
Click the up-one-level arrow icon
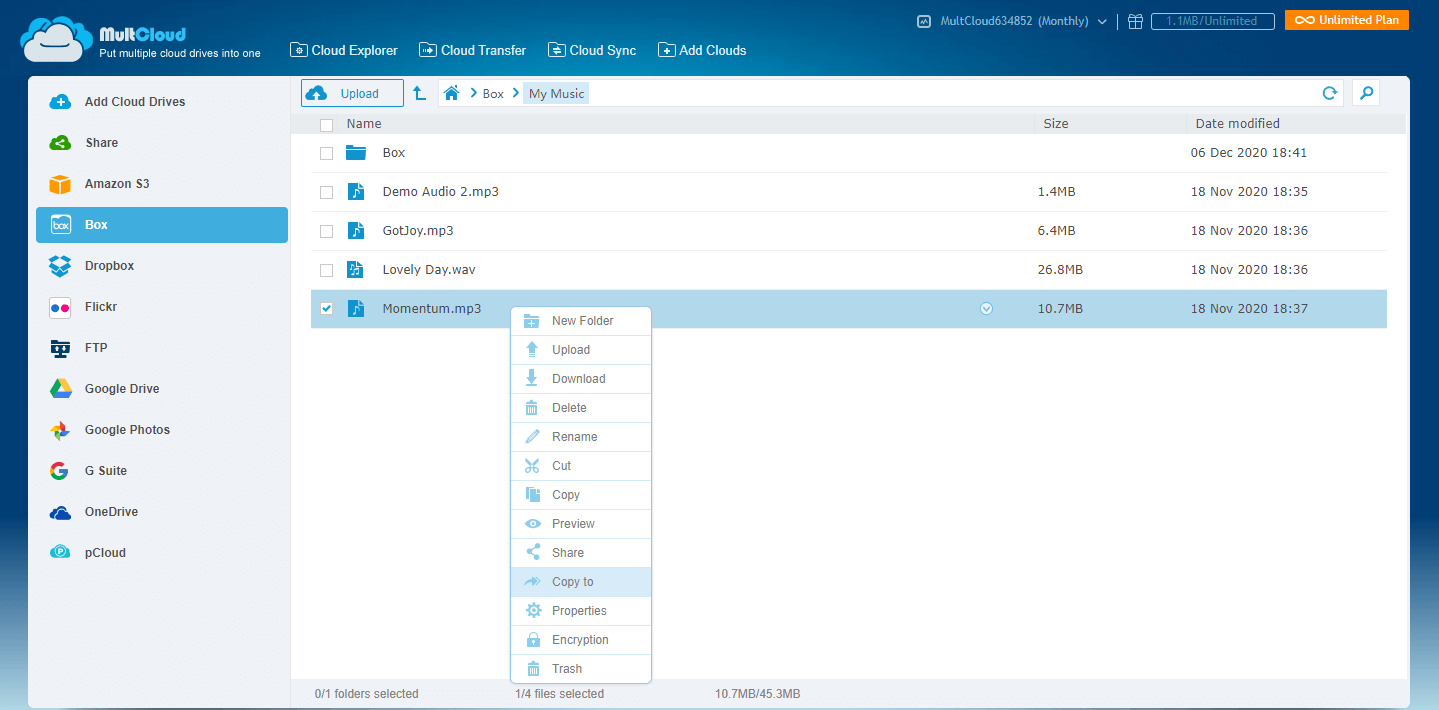click(x=420, y=93)
